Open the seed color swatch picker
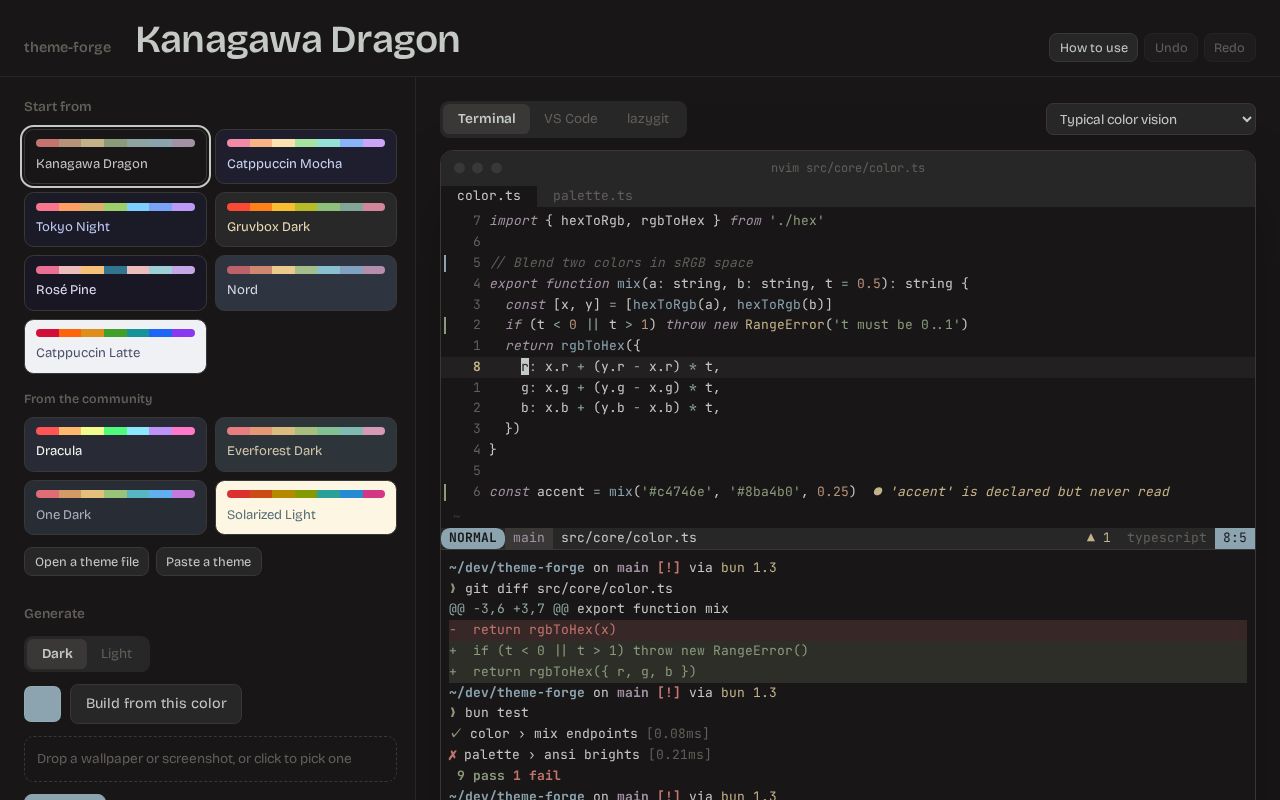Screen dimensions: 1280x800 tap(43, 704)
